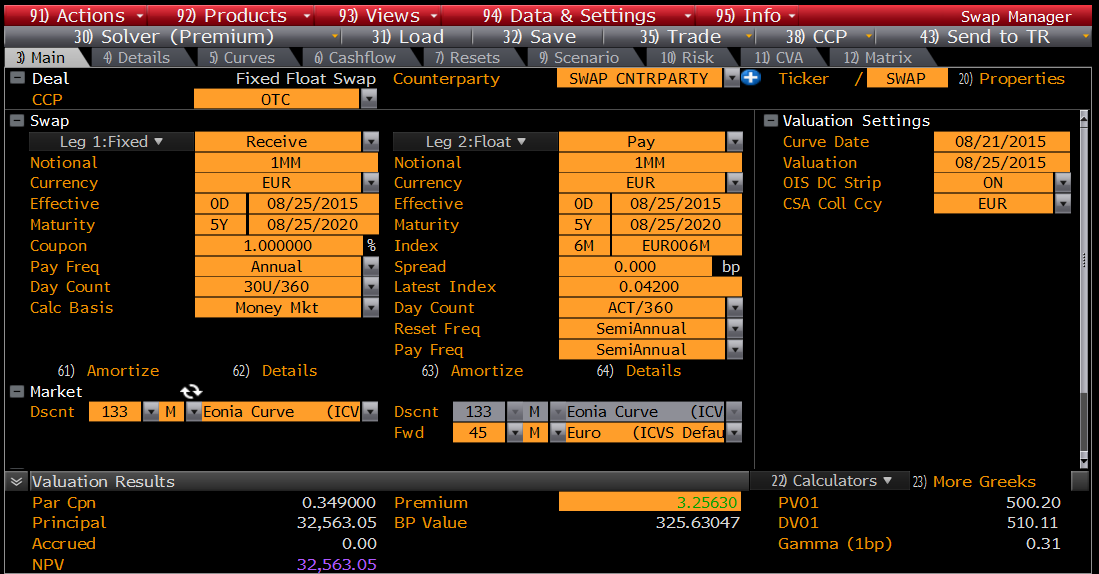Open the Calculators dropdown menu

point(832,481)
